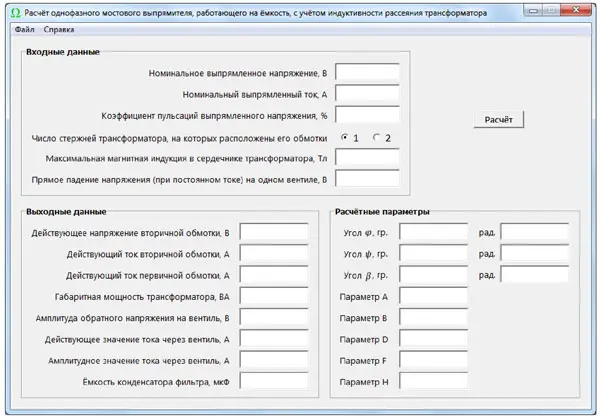Click the Действующее напряжение вторичной обмотки field
600x419 pixels.
(274, 233)
